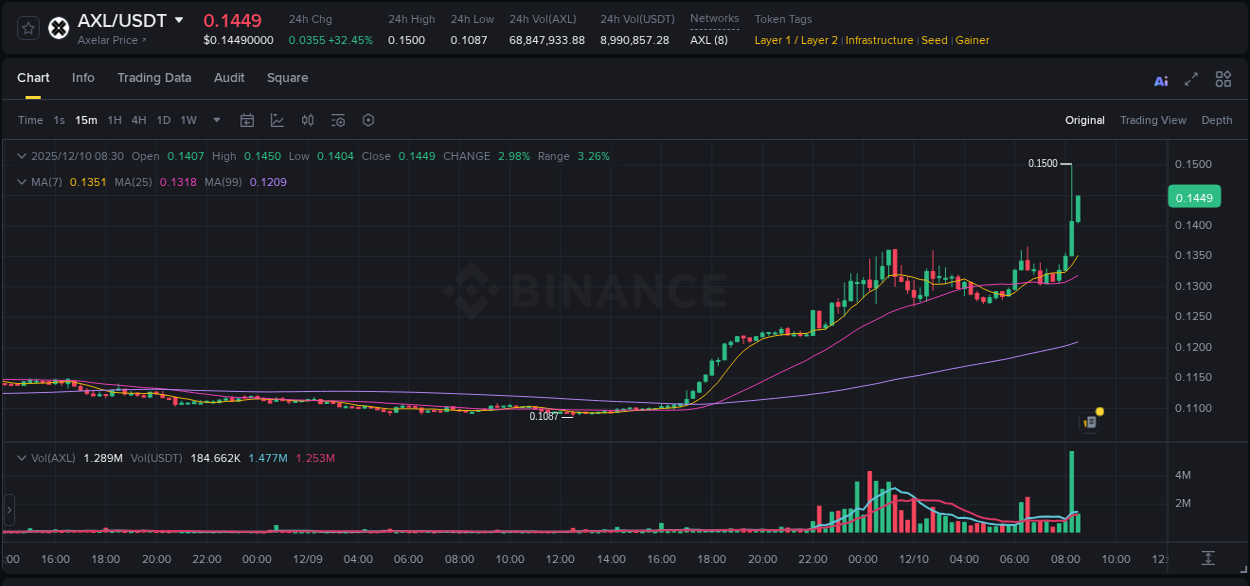Open the candlestick display options
The width and height of the screenshot is (1250, 586).
(307, 120)
